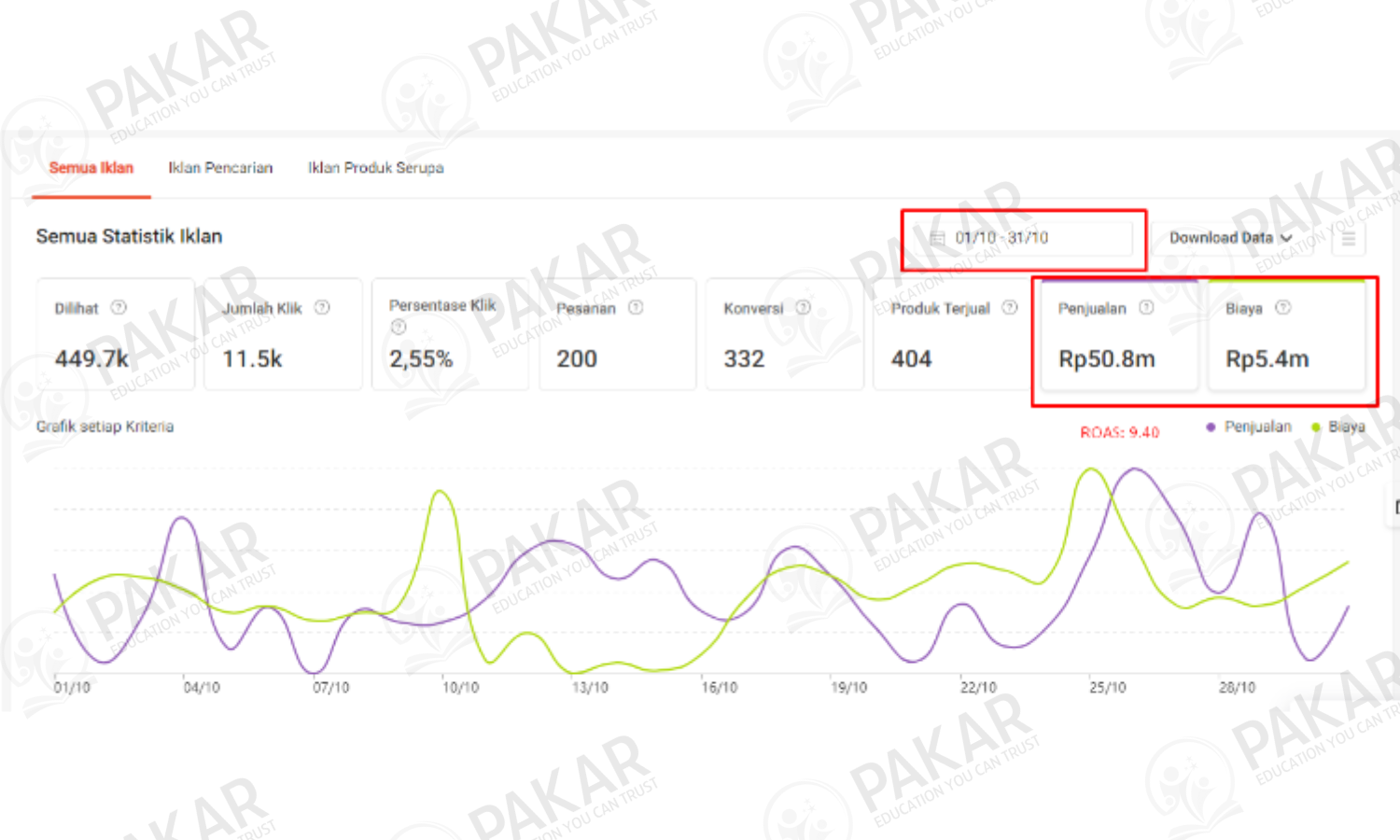Select the Semua Iklan tab
This screenshot has height=840, width=1400.
(91, 168)
